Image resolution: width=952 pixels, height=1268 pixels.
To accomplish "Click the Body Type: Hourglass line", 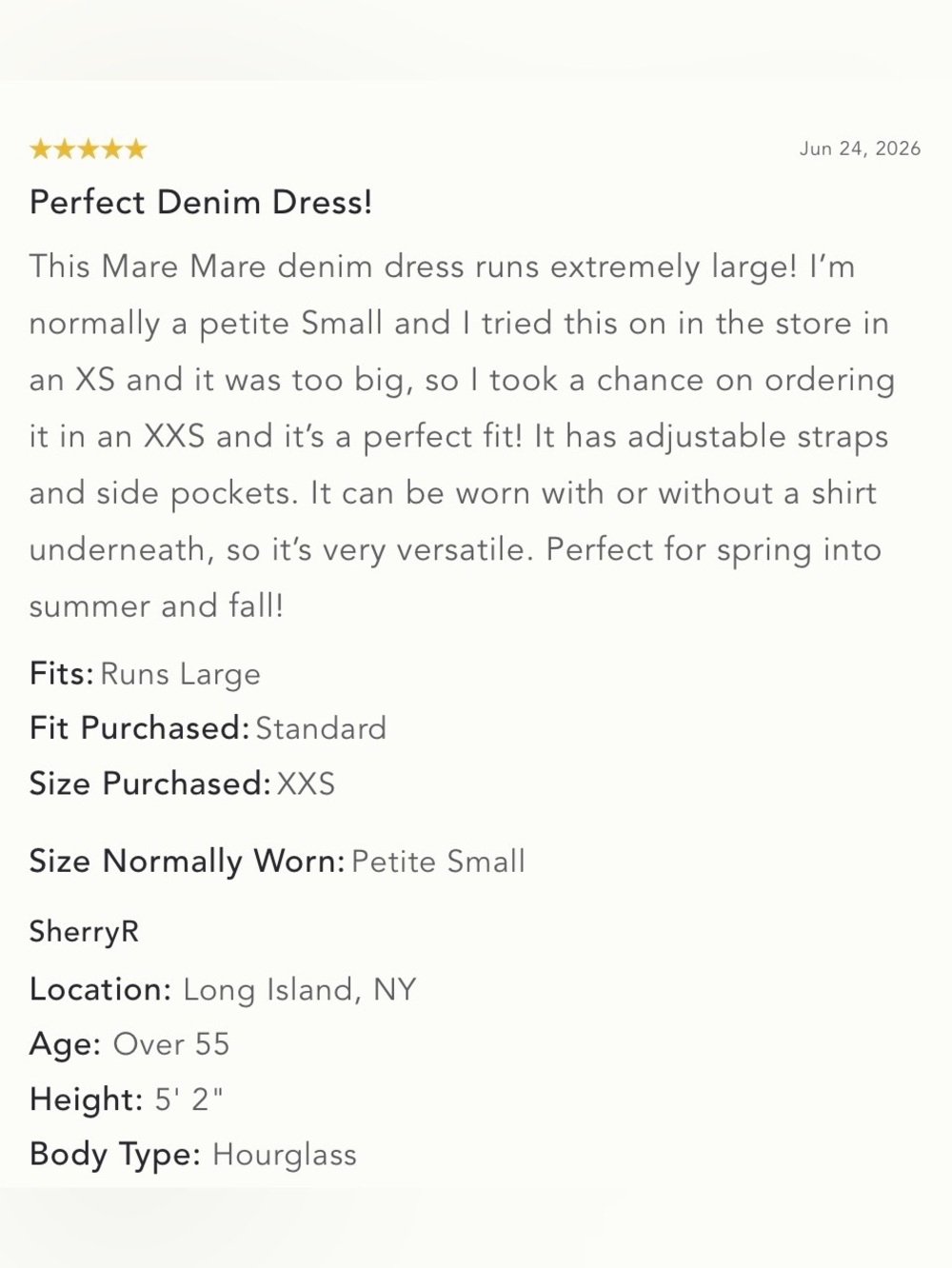I will (x=193, y=1155).
